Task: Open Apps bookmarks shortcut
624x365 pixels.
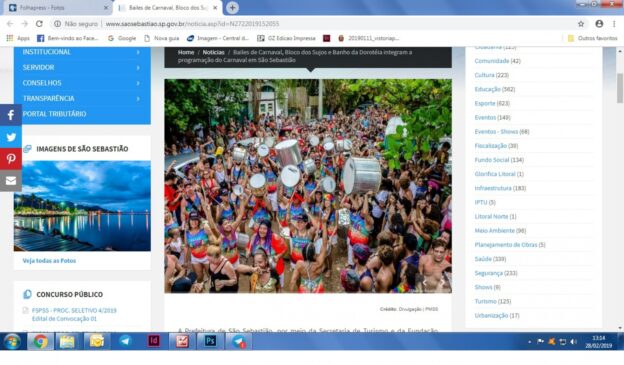Action: (x=18, y=38)
